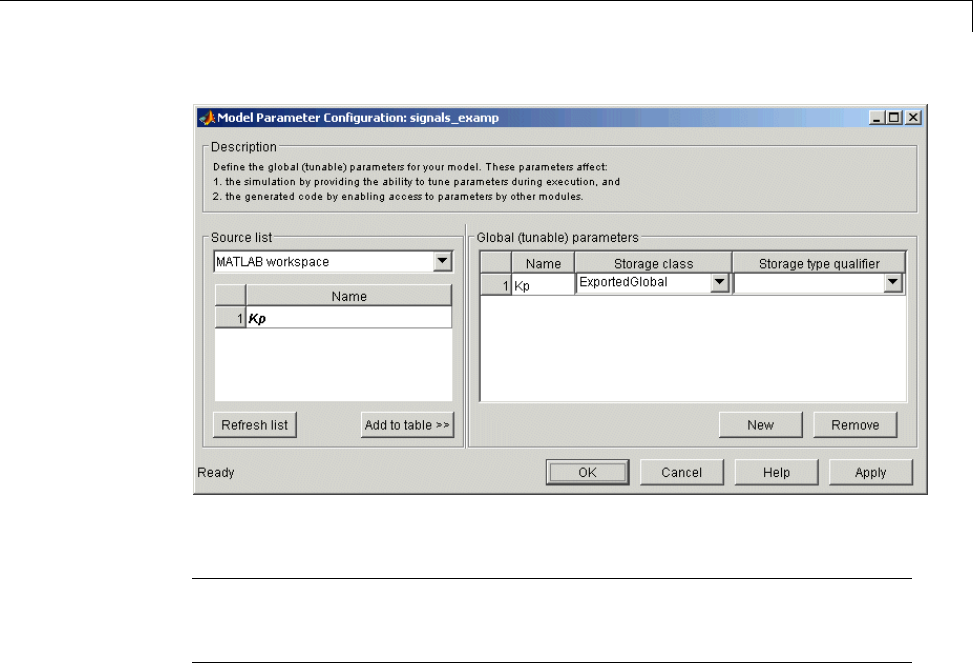Click row header 1 in parameters table

click(496, 286)
